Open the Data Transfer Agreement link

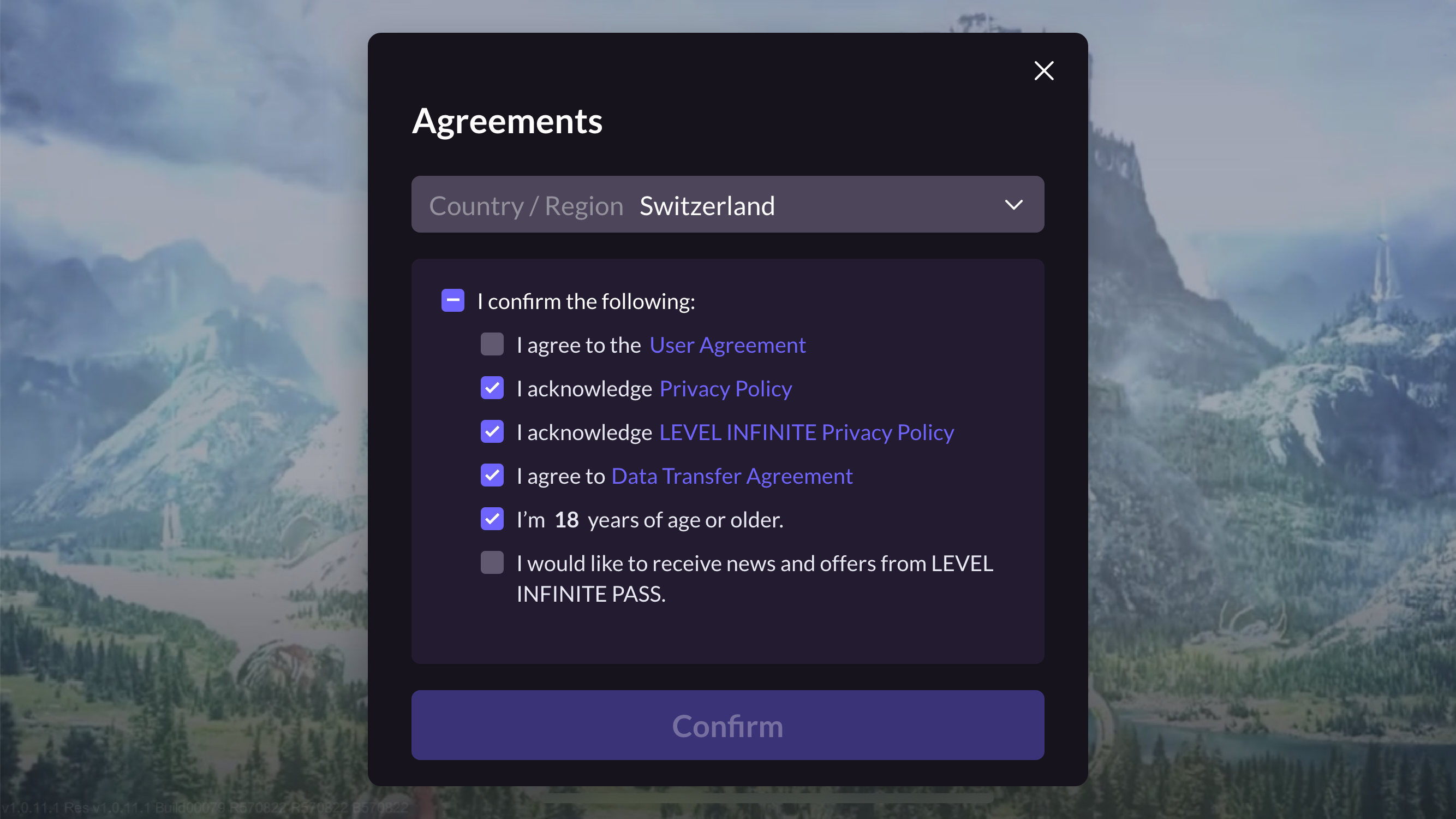tap(731, 475)
